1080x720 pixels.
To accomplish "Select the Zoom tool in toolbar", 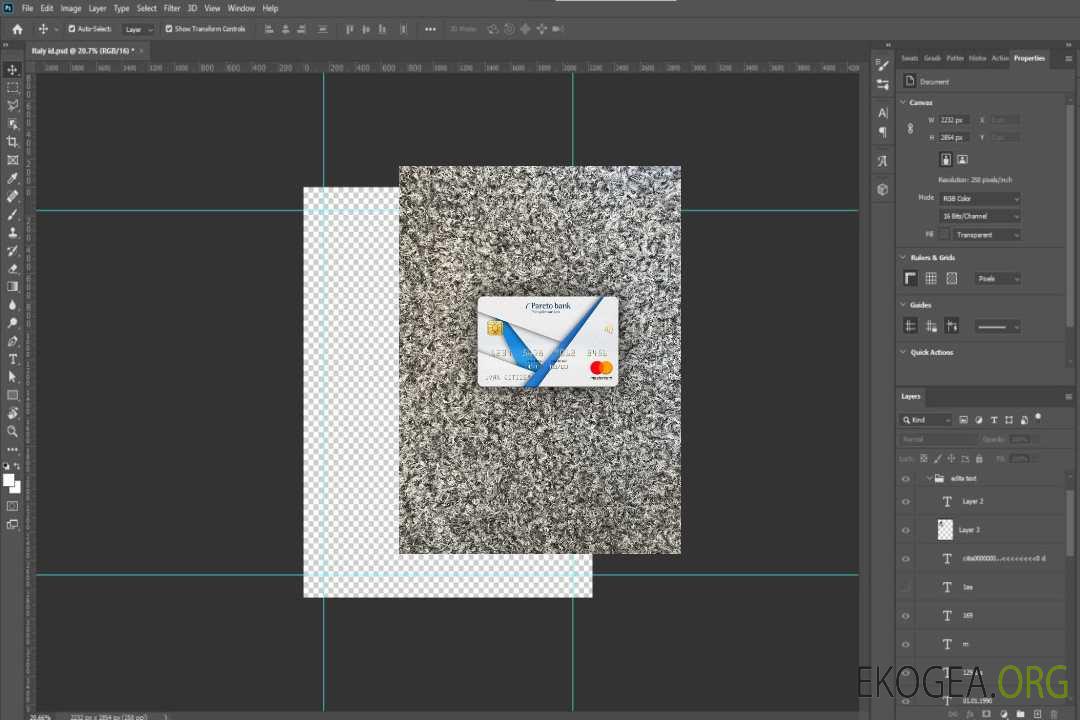I will tap(13, 431).
